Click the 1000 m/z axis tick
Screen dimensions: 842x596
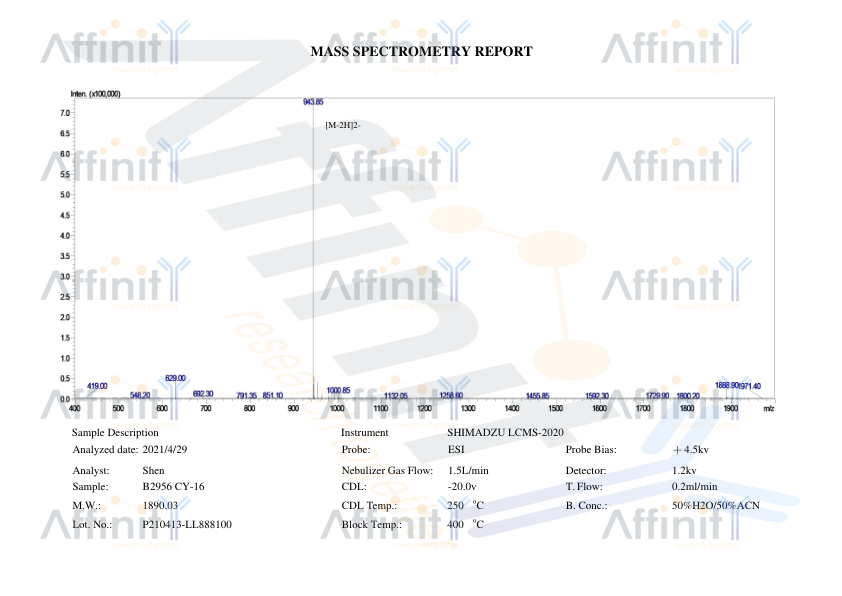point(337,408)
